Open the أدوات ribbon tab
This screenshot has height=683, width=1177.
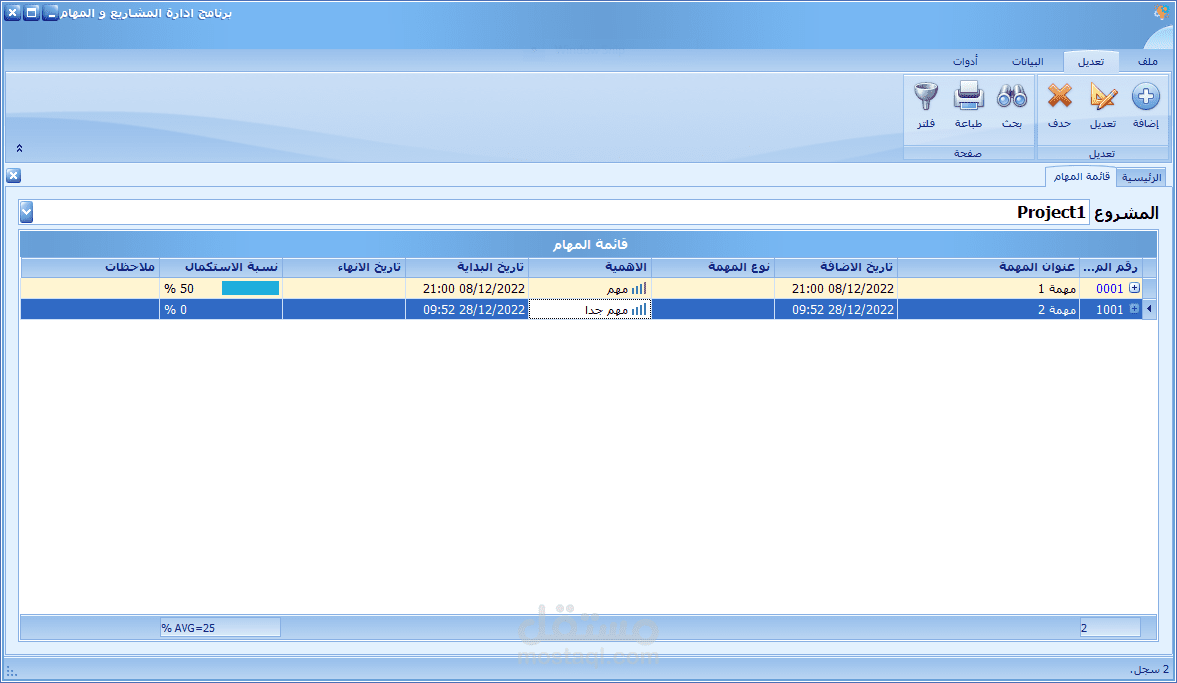coord(965,62)
